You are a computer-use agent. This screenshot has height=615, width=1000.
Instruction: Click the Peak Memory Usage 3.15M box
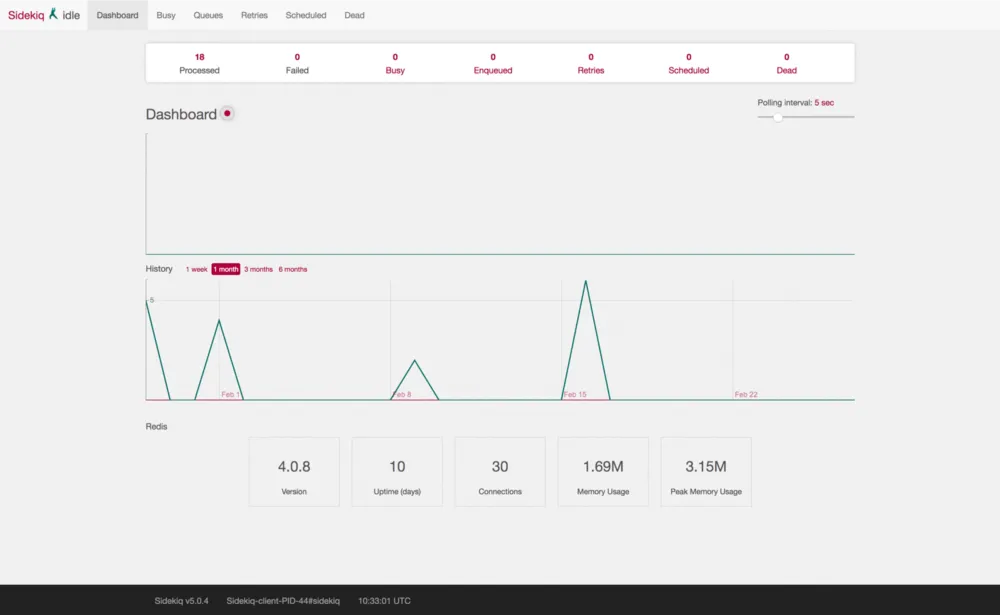[x=706, y=472]
